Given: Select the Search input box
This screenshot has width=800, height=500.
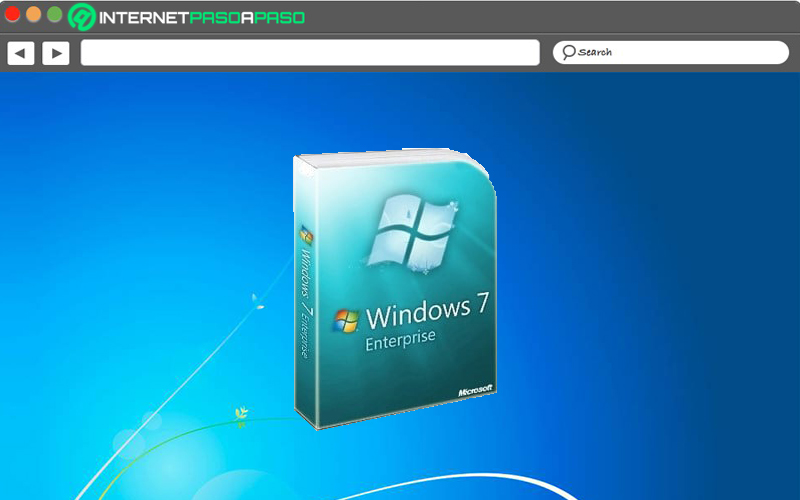Looking at the screenshot, I should pos(671,52).
